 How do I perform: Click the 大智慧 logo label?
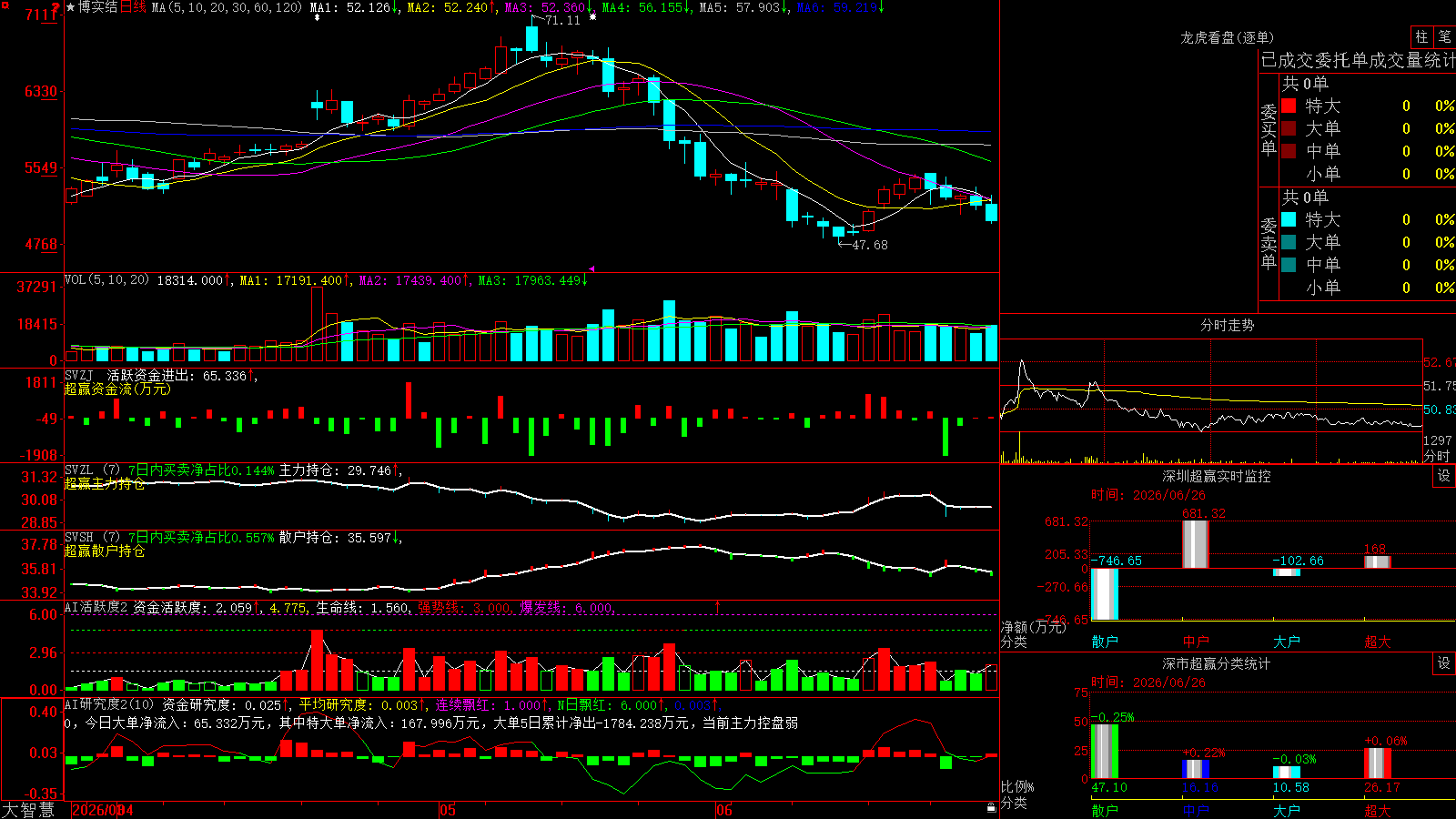[27, 810]
